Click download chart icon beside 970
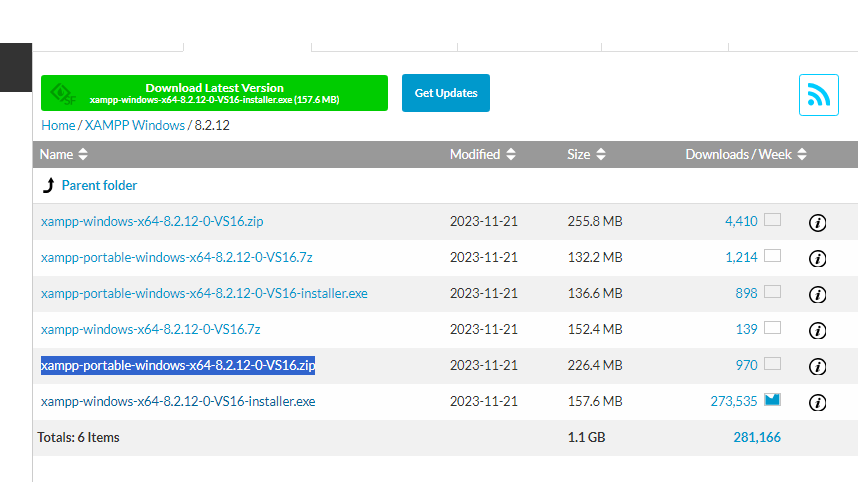858x482 pixels. click(x=773, y=364)
